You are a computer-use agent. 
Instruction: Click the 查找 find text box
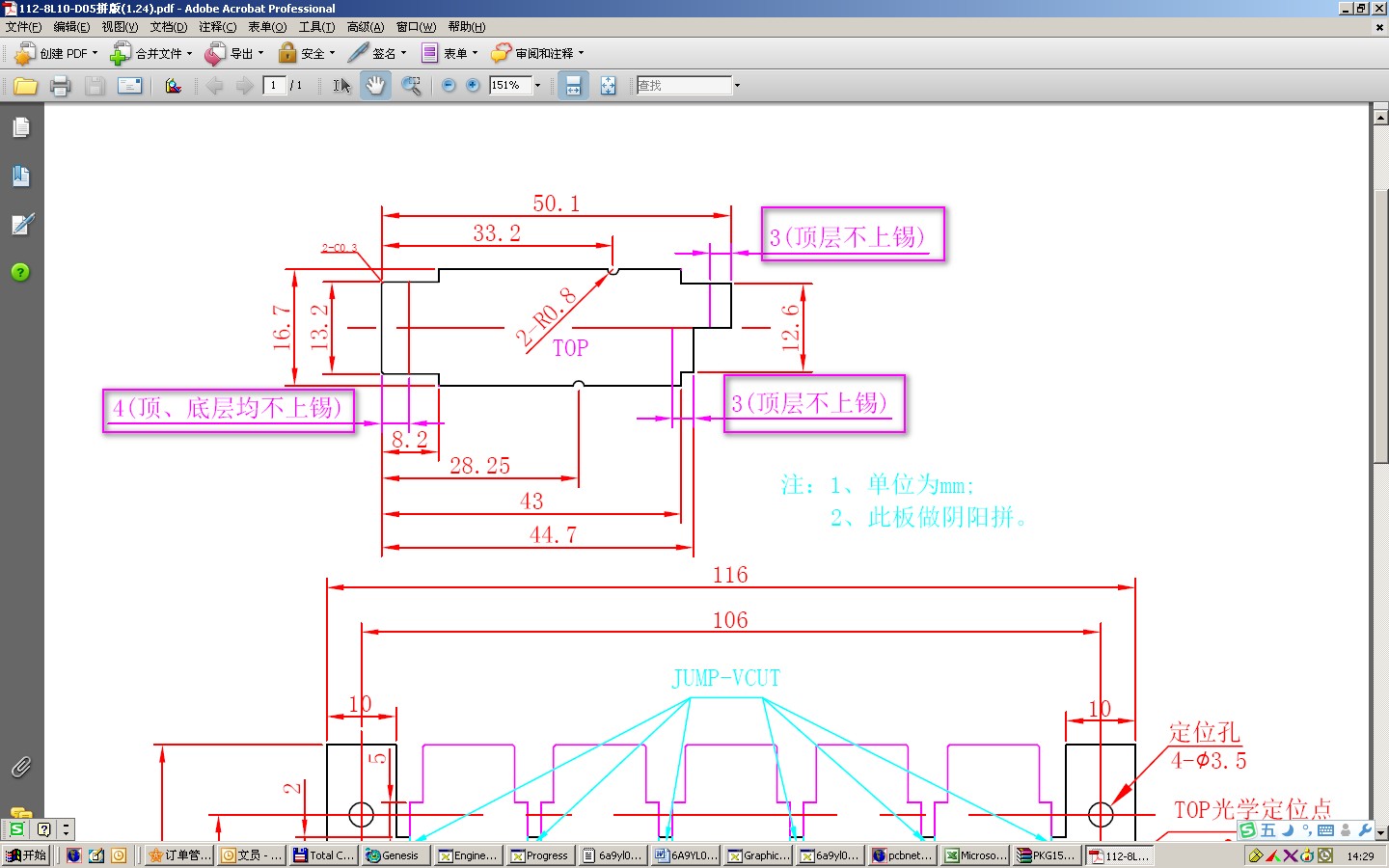[684, 86]
